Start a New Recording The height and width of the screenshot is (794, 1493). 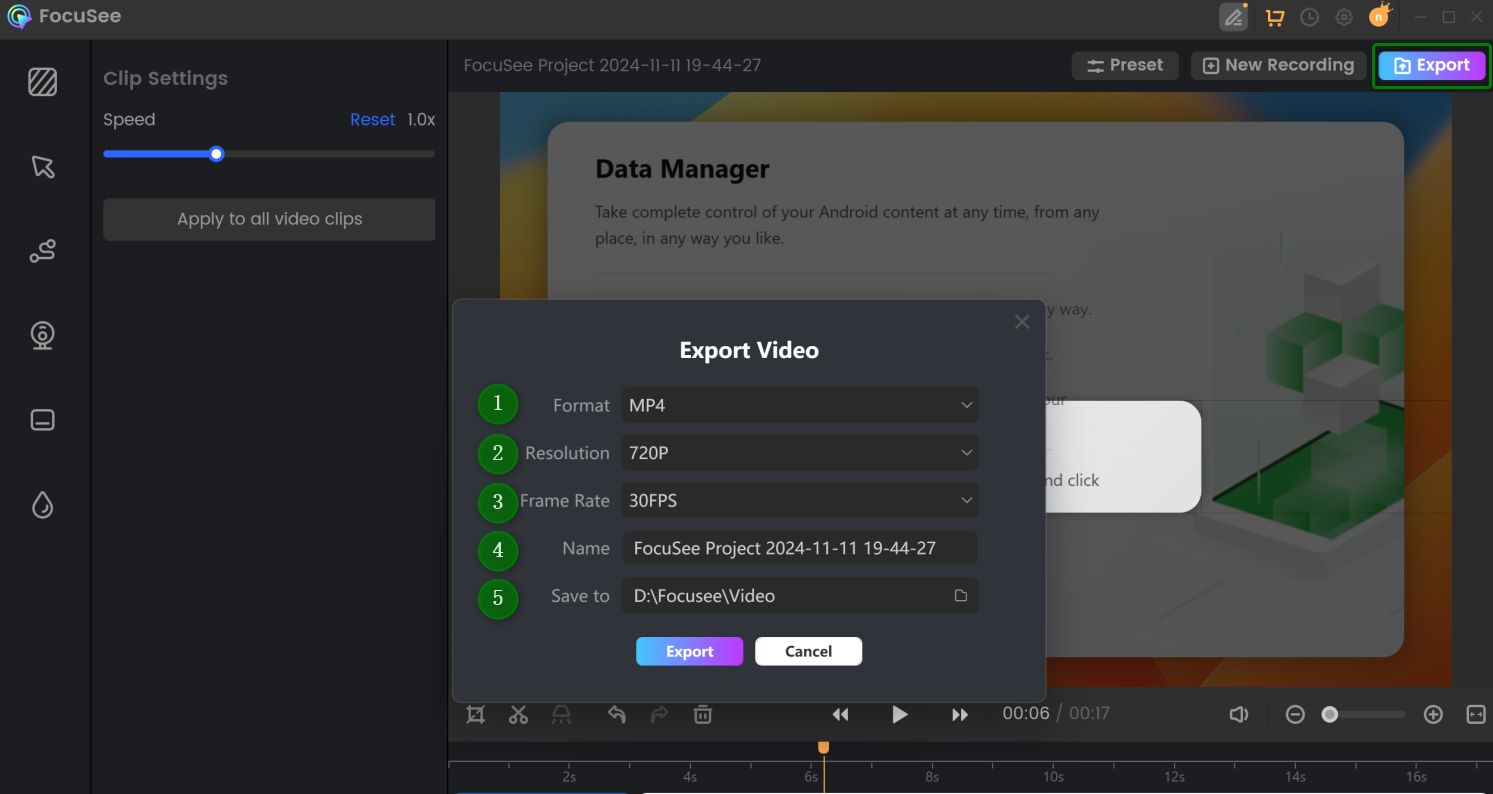pyautogui.click(x=1278, y=65)
